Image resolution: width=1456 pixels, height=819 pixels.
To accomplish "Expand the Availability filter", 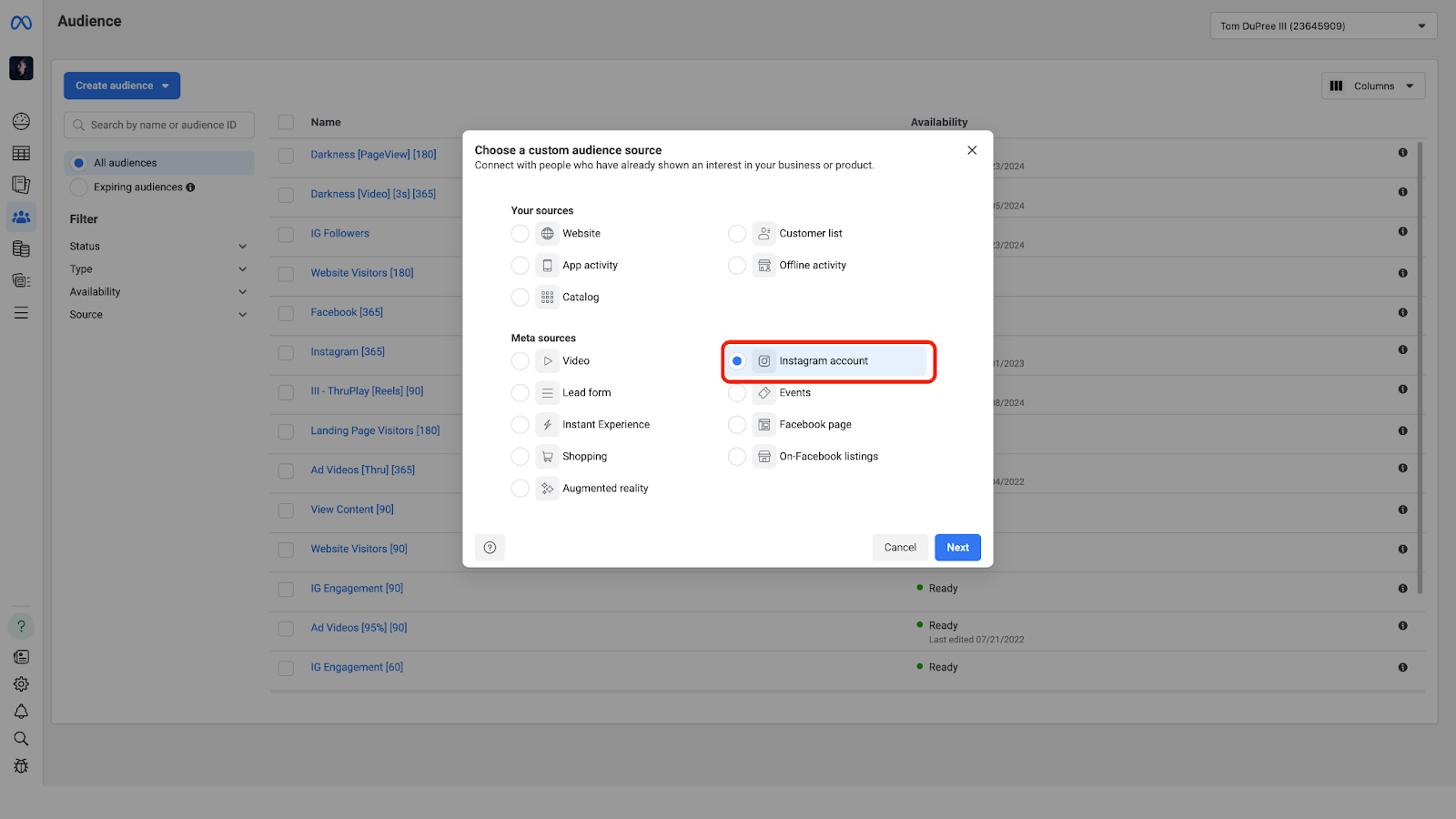I will (x=158, y=292).
